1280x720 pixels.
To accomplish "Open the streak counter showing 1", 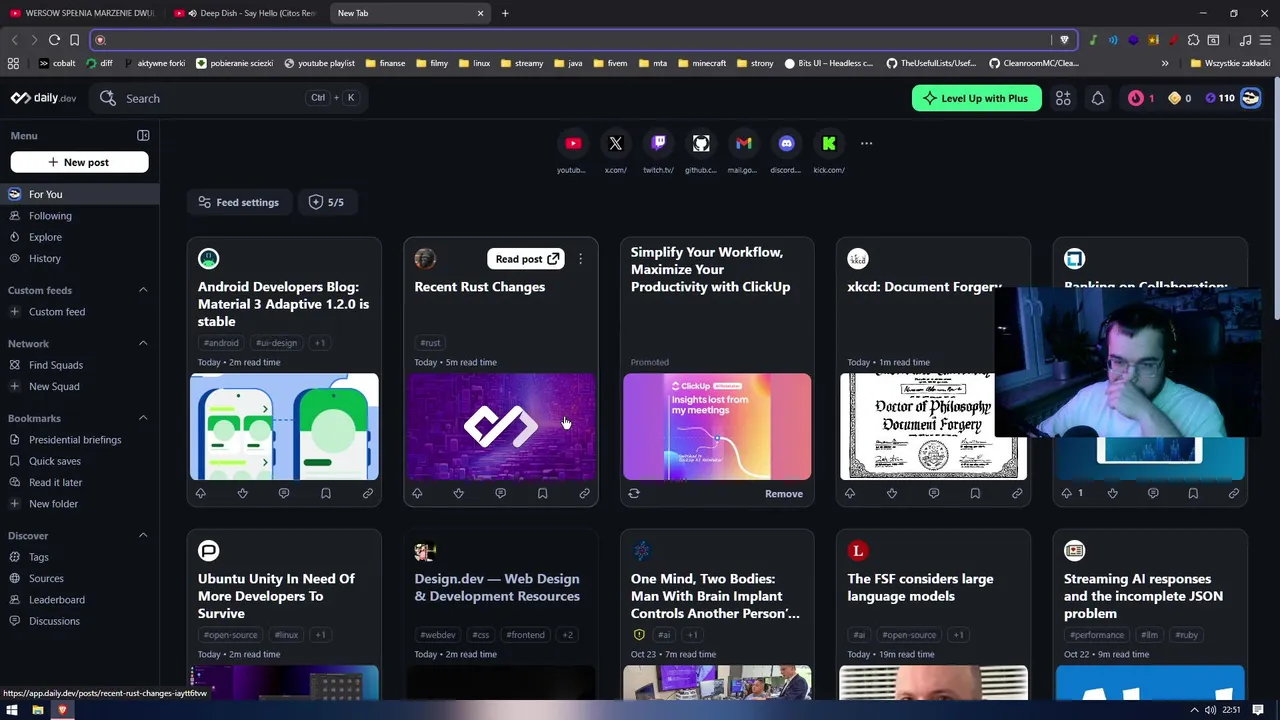I will (x=1141, y=98).
